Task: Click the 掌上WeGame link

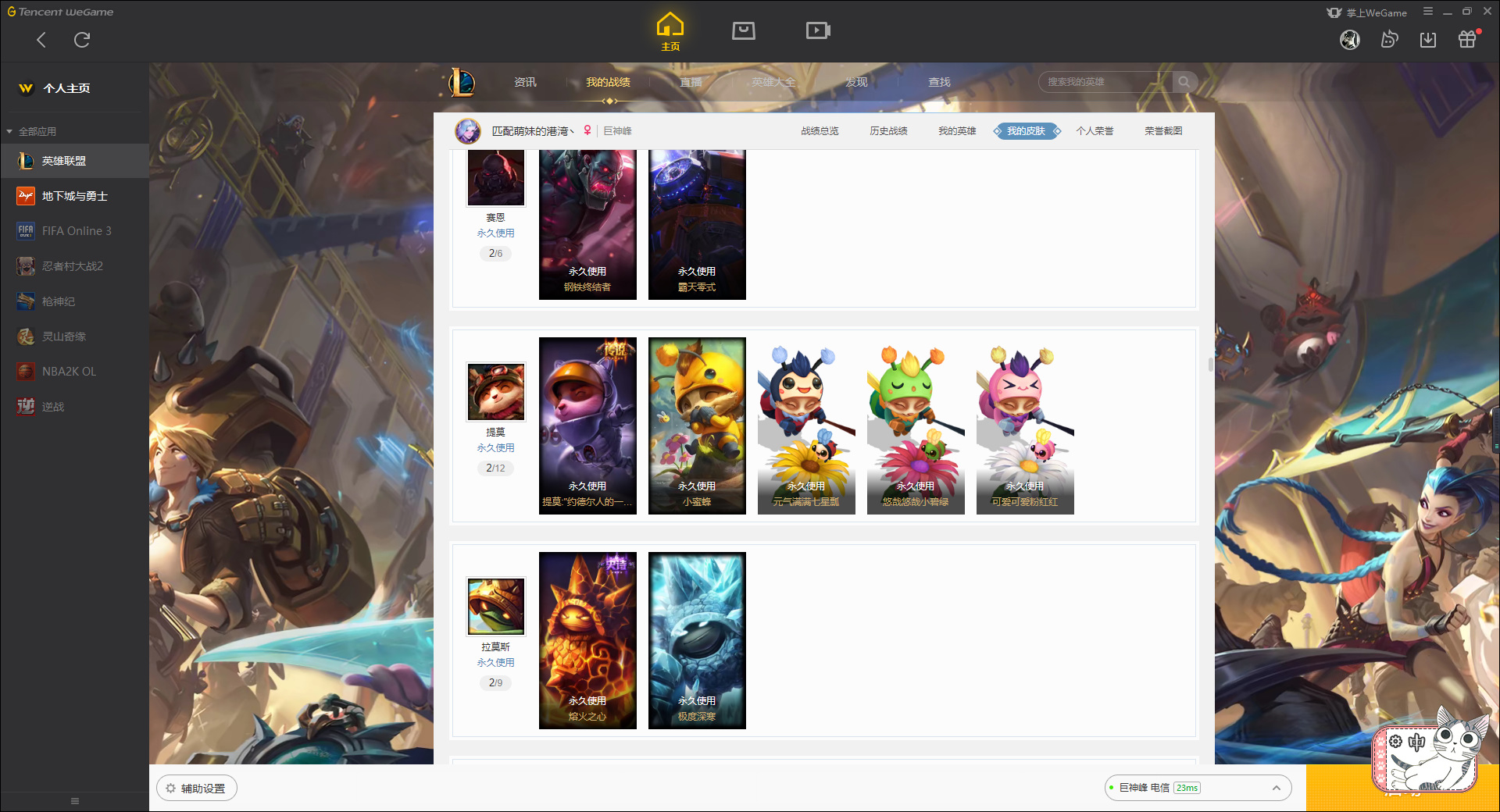Action: pyautogui.click(x=1367, y=12)
